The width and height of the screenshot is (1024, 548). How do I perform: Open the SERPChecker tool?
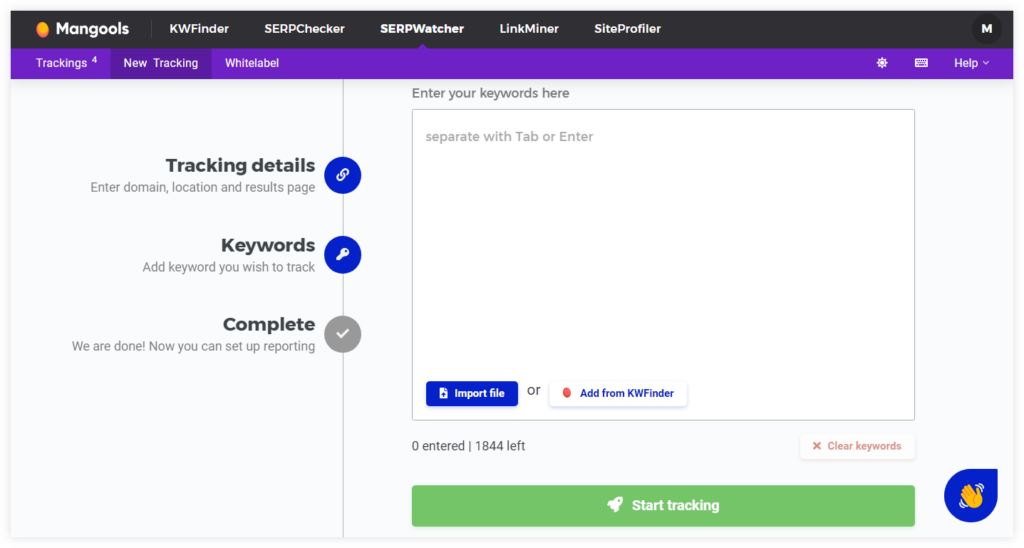point(304,29)
